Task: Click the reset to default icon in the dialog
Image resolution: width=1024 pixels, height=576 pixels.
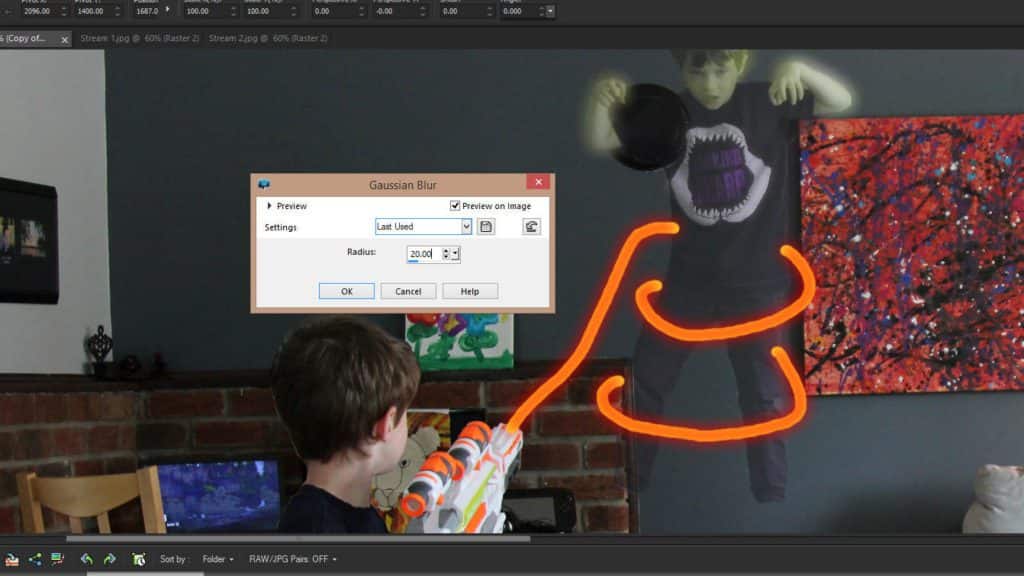Action: pyautogui.click(x=532, y=226)
